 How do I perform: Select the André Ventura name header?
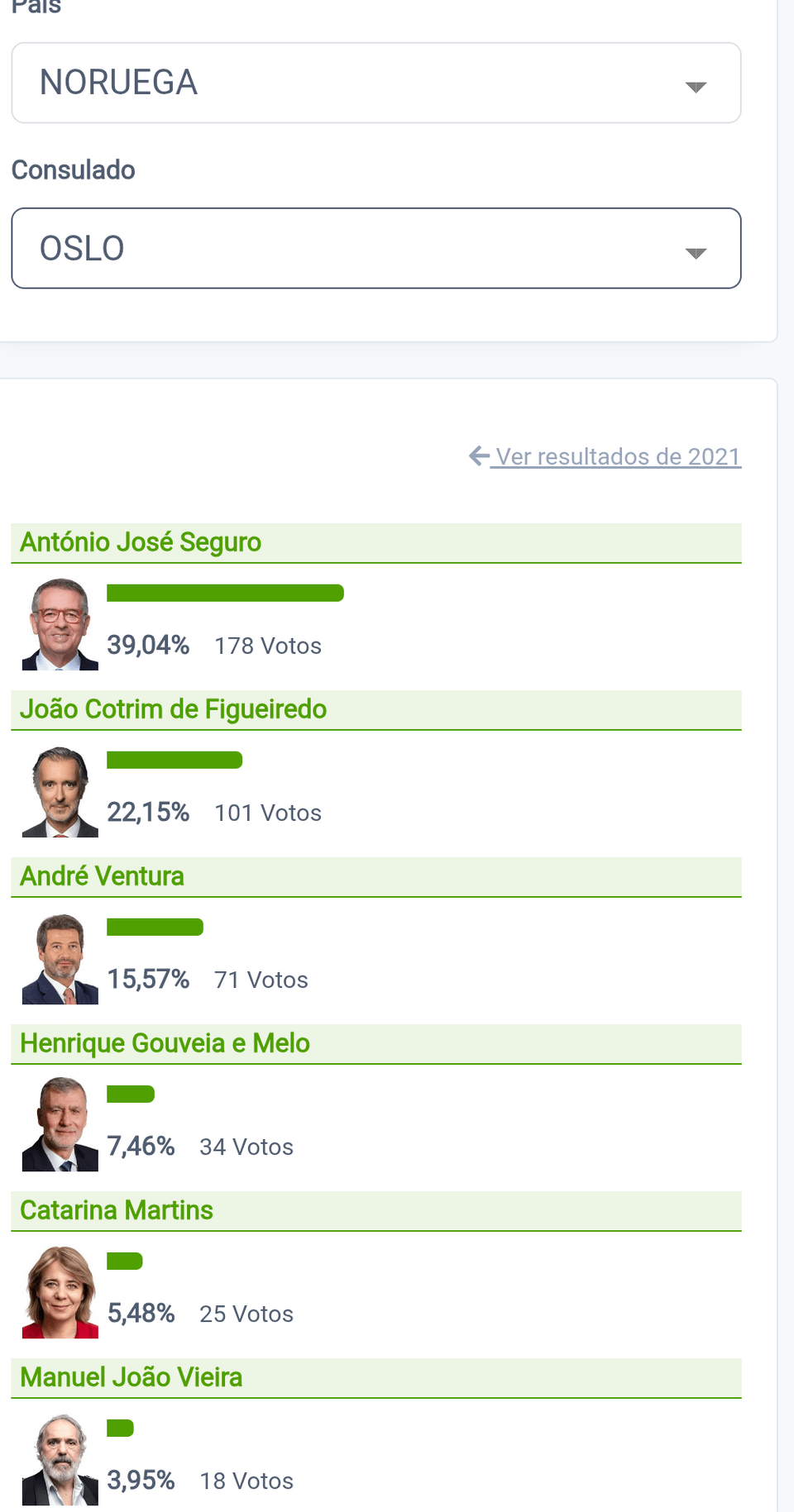pyautogui.click(x=102, y=876)
